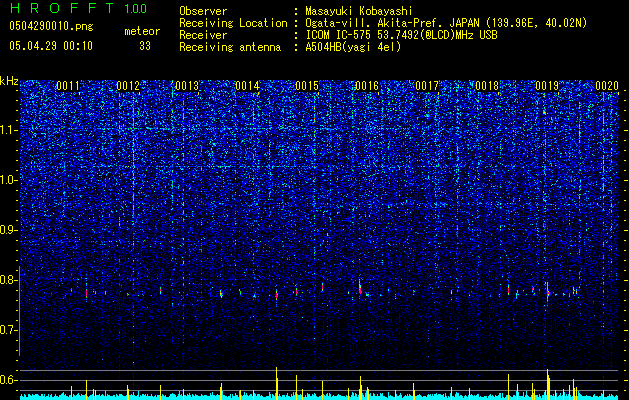
Task: Click the Receiving Location value text
Action: pyautogui.click(x=446, y=23)
